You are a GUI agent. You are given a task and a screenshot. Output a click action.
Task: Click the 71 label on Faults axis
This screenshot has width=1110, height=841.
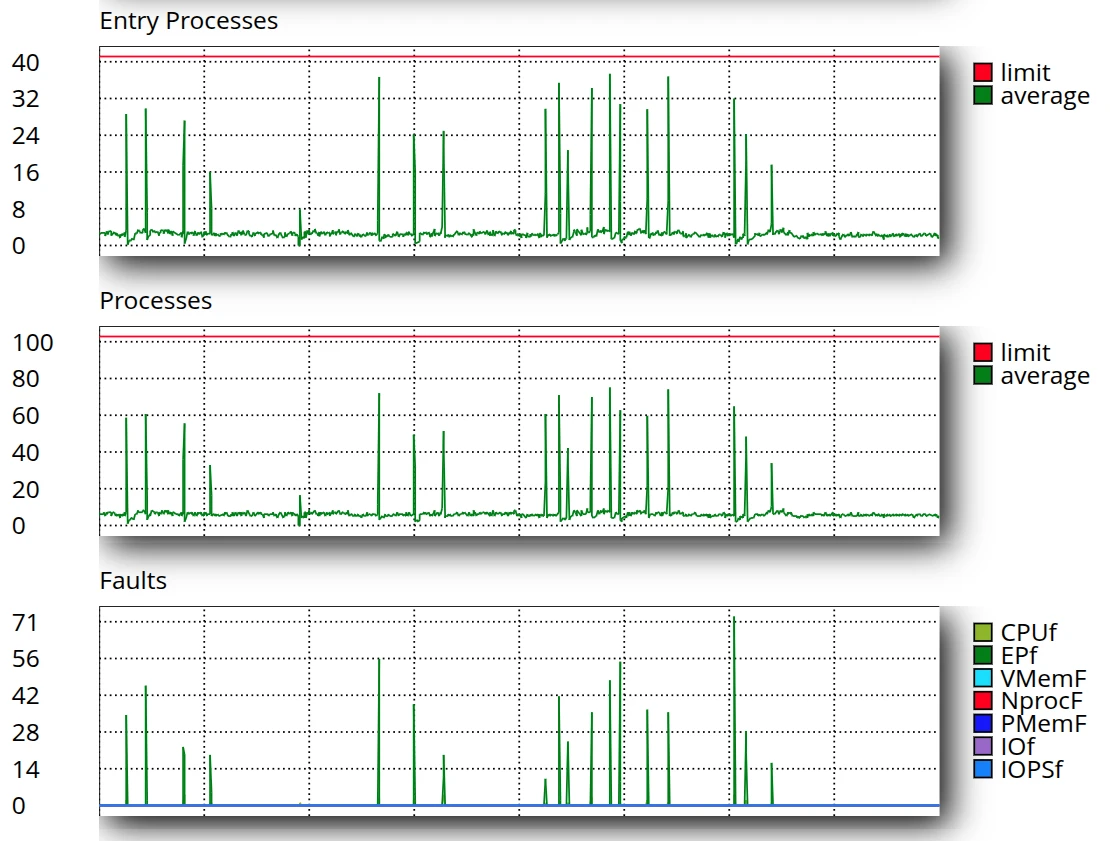tap(26, 623)
